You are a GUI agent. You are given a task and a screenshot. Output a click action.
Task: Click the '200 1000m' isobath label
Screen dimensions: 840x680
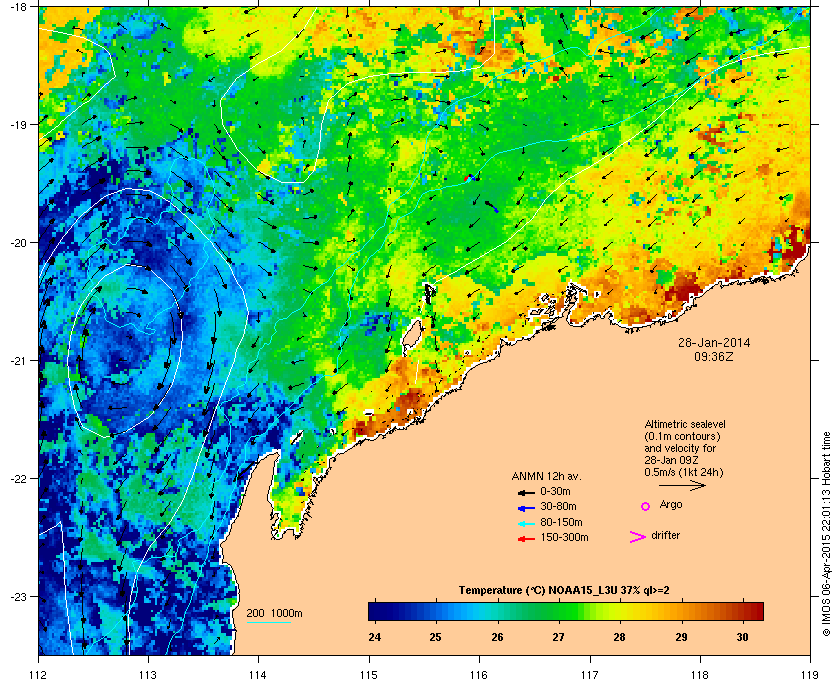[274, 614]
